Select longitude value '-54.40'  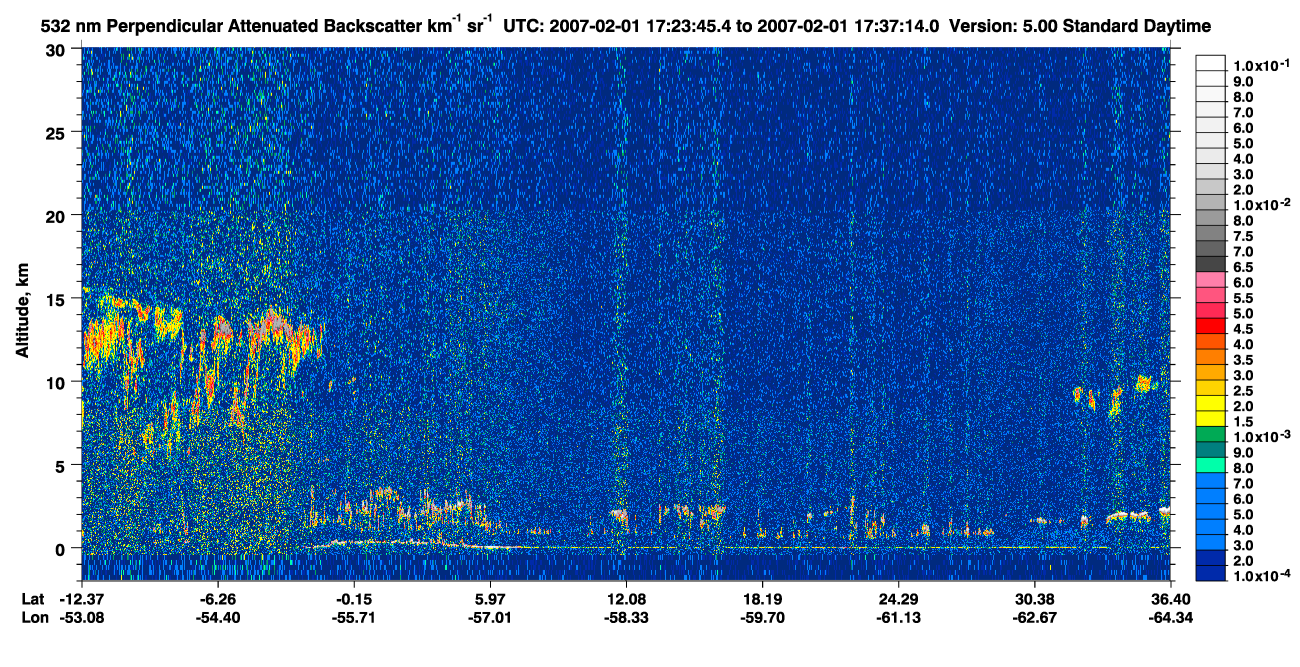coord(219,618)
